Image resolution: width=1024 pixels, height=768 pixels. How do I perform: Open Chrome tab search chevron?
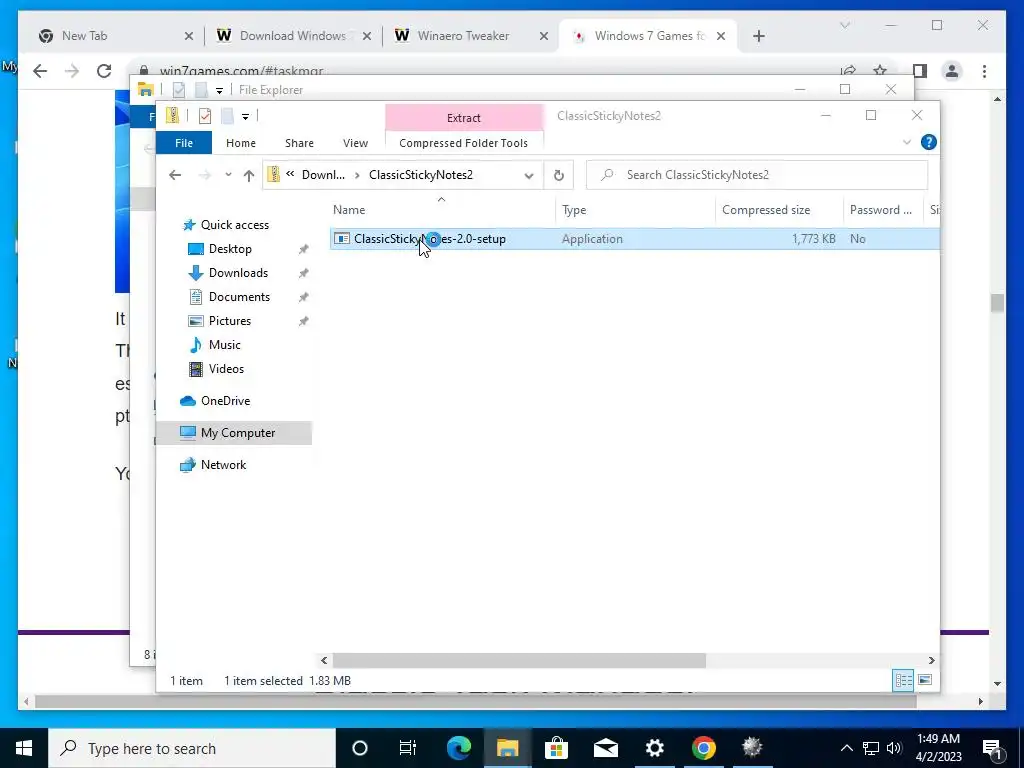(x=844, y=25)
